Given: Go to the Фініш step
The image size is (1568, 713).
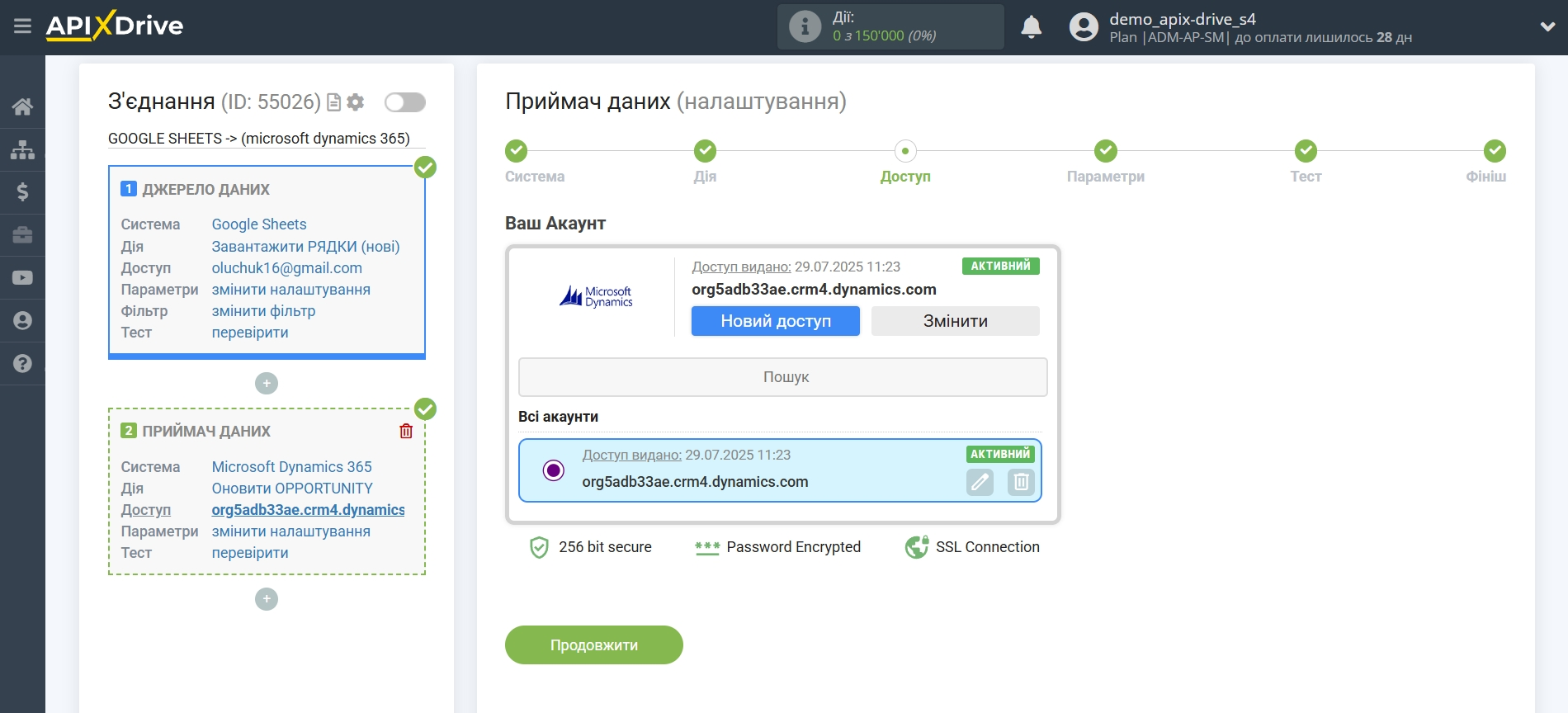Looking at the screenshot, I should click(1495, 151).
